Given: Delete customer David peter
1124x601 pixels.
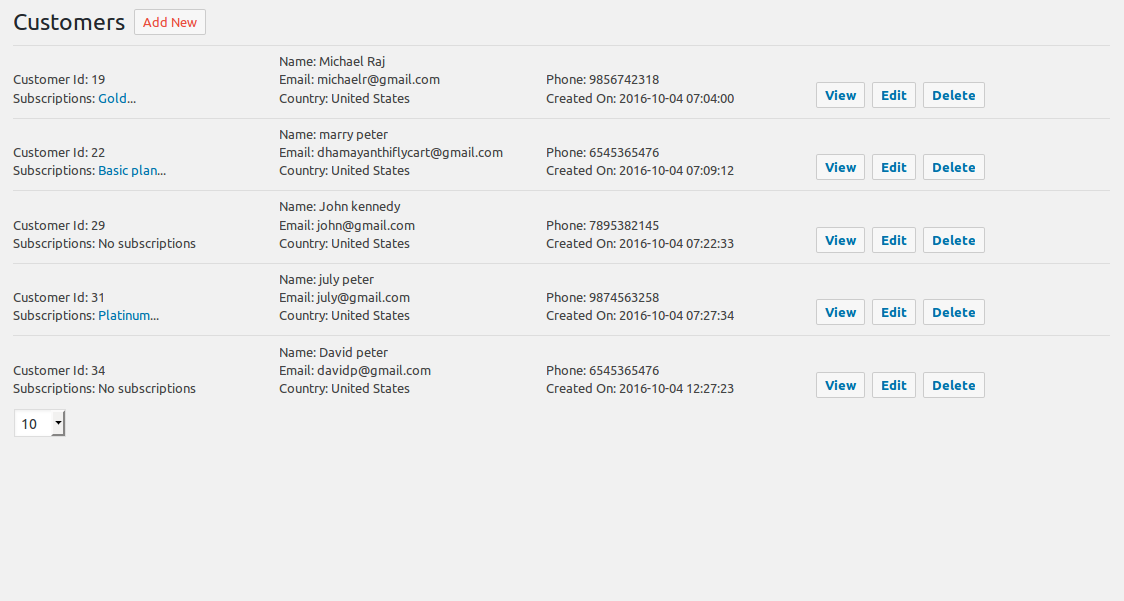Looking at the screenshot, I should click(953, 385).
